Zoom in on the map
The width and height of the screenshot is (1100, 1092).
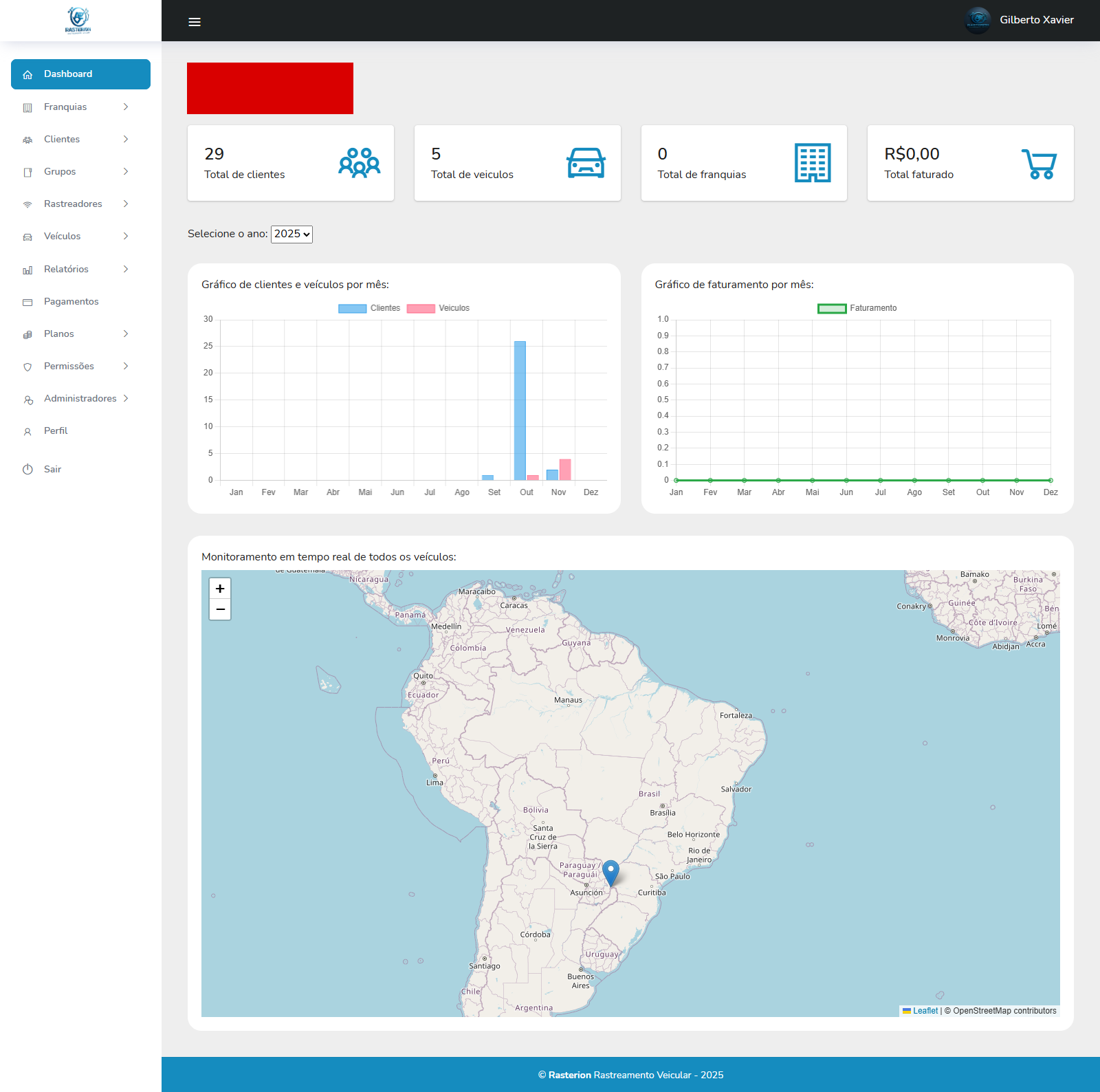(220, 589)
